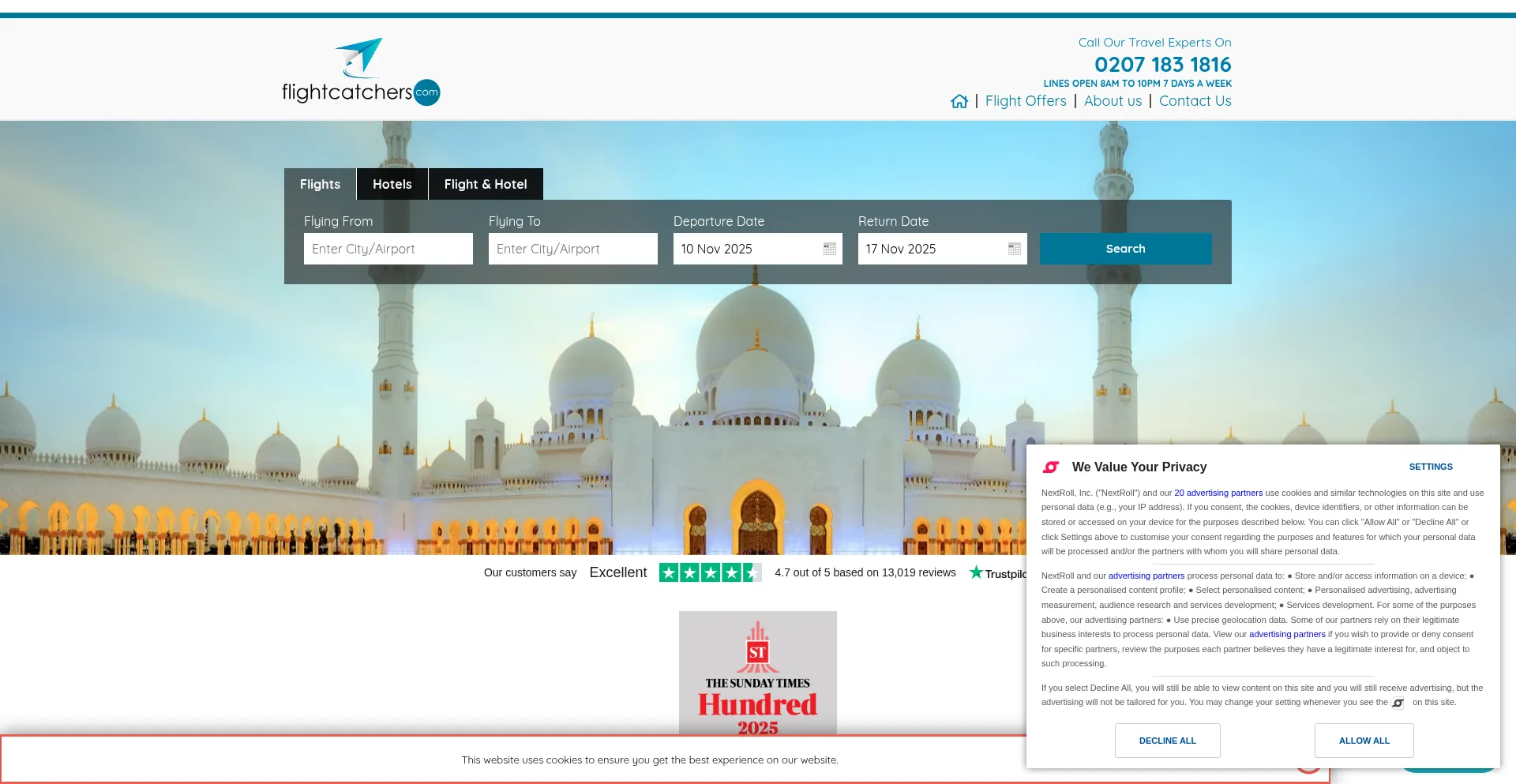
Task: Open the 20 advertising partners link
Action: tap(1218, 493)
